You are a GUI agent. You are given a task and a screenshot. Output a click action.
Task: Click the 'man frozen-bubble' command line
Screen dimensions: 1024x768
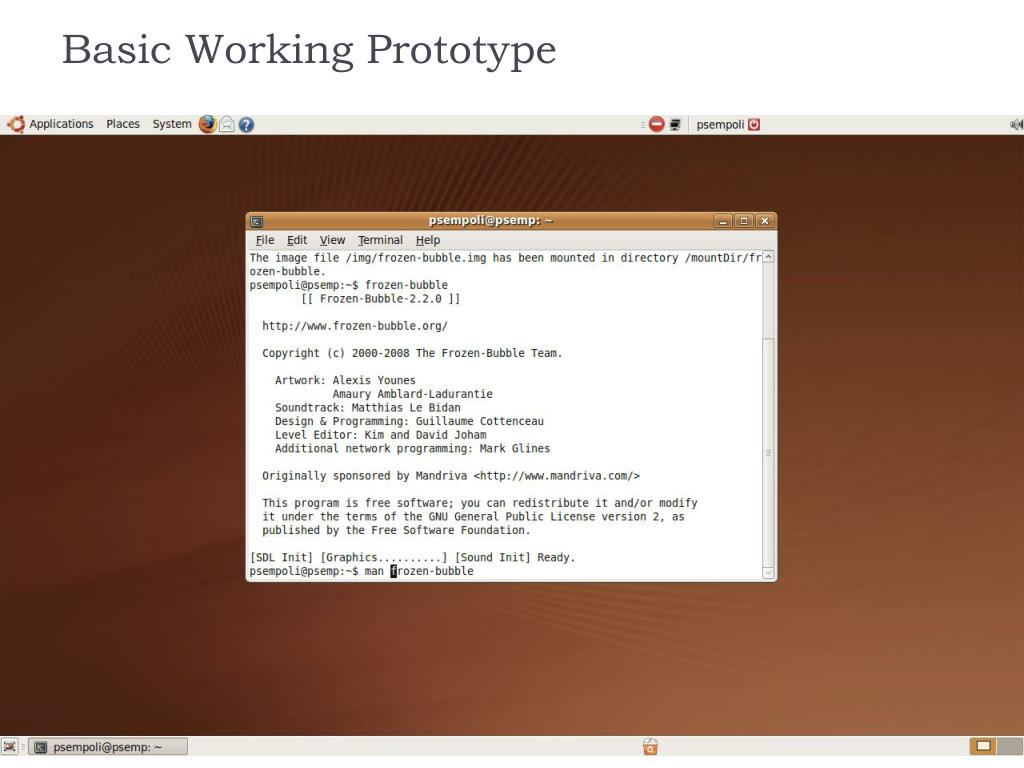[x=361, y=571]
